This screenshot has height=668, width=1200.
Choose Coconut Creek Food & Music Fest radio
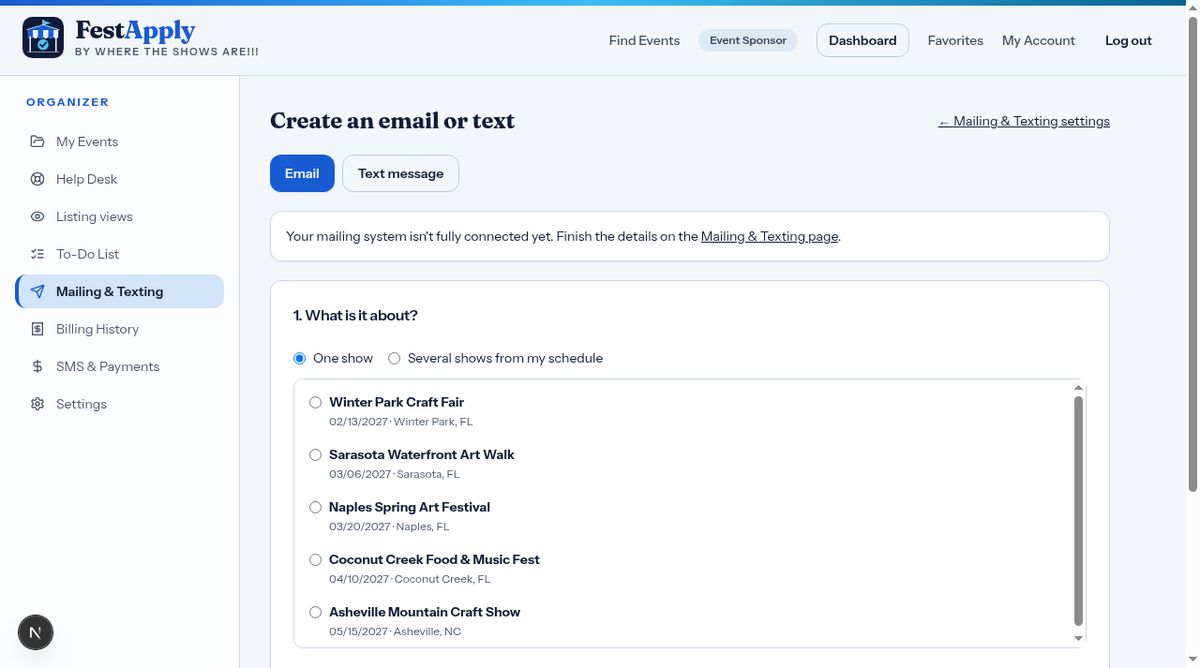(315, 560)
